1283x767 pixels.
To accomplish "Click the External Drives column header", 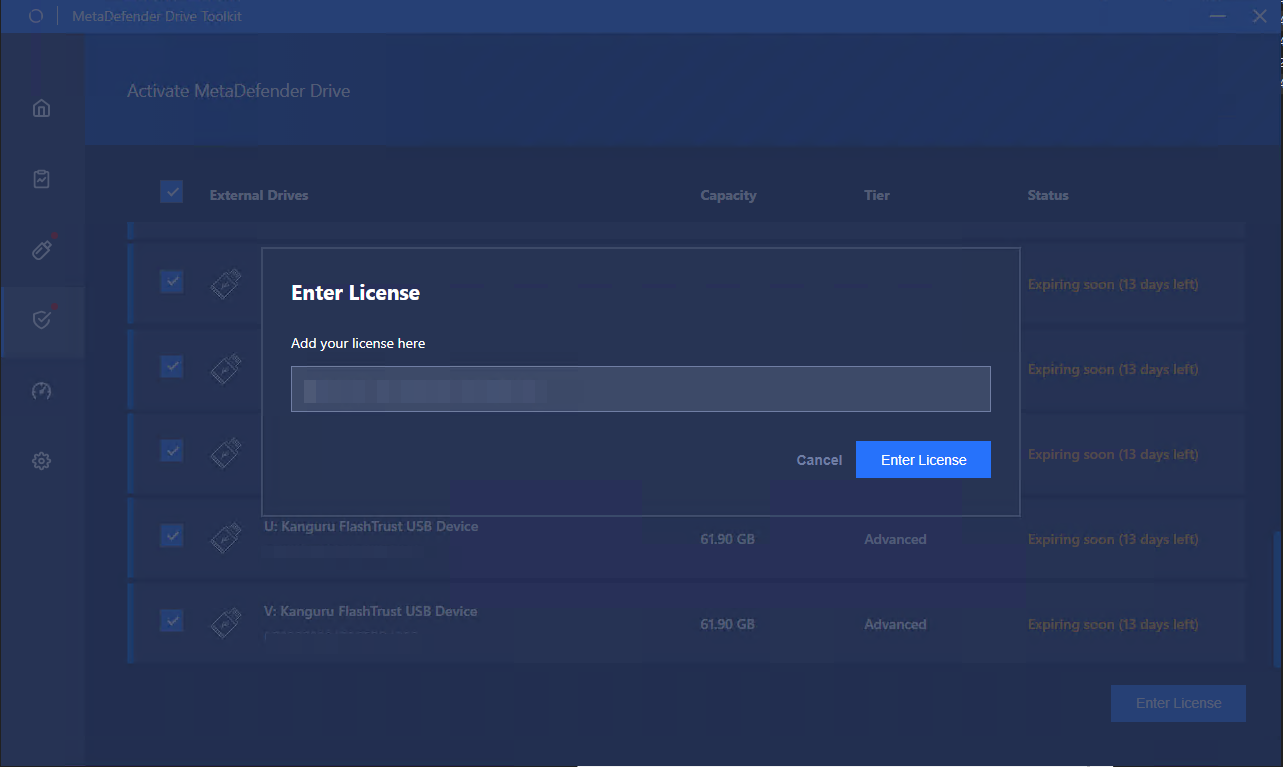I will 259,195.
